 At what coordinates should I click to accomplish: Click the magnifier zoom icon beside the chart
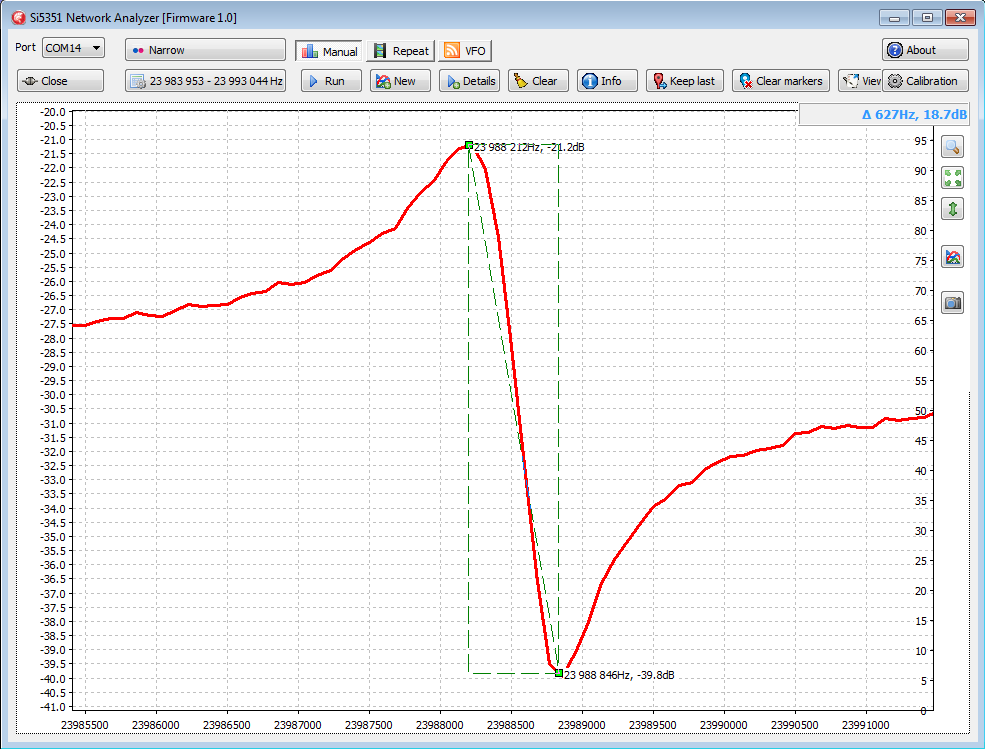pyautogui.click(x=952, y=146)
